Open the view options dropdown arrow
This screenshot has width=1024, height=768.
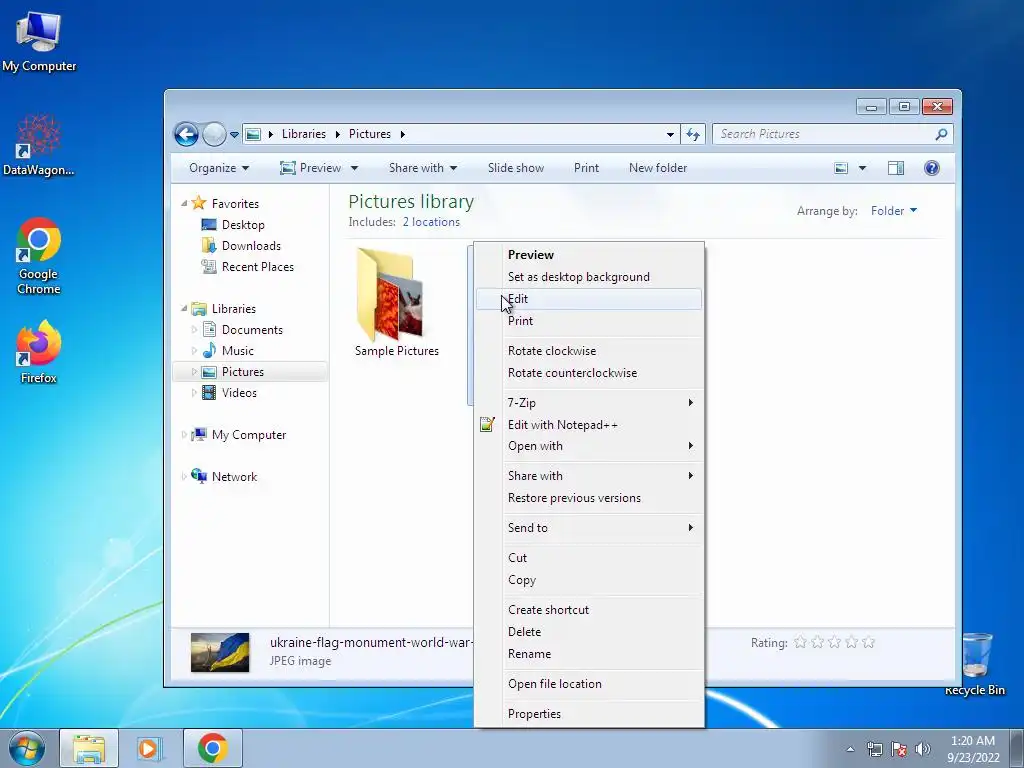[862, 168]
